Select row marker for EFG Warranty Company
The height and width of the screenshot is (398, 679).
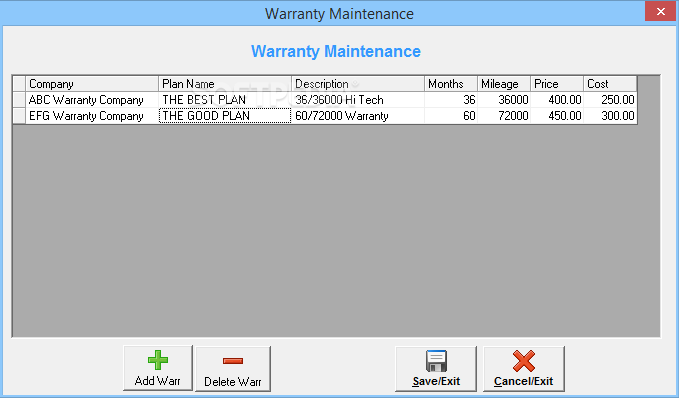tap(19, 116)
